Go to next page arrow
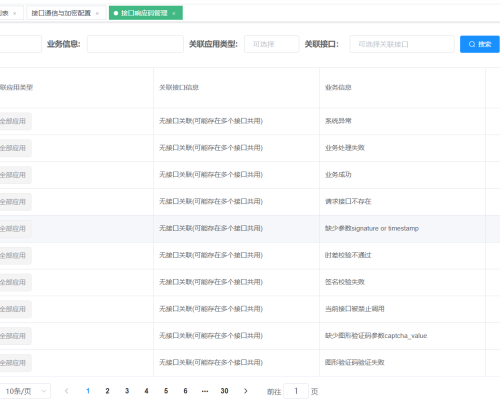This screenshot has width=500, height=400. pyautogui.click(x=246, y=391)
